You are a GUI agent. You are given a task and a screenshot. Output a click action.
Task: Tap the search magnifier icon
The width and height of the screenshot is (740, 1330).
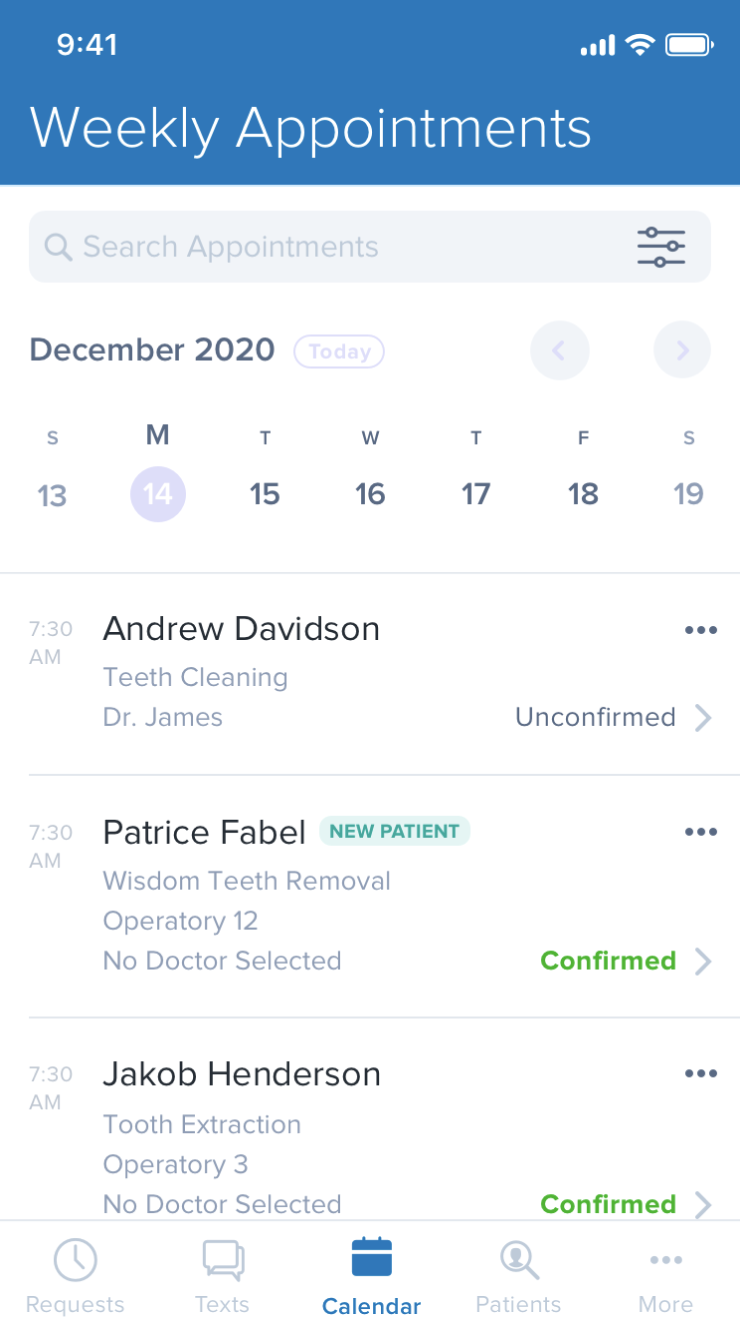point(58,247)
